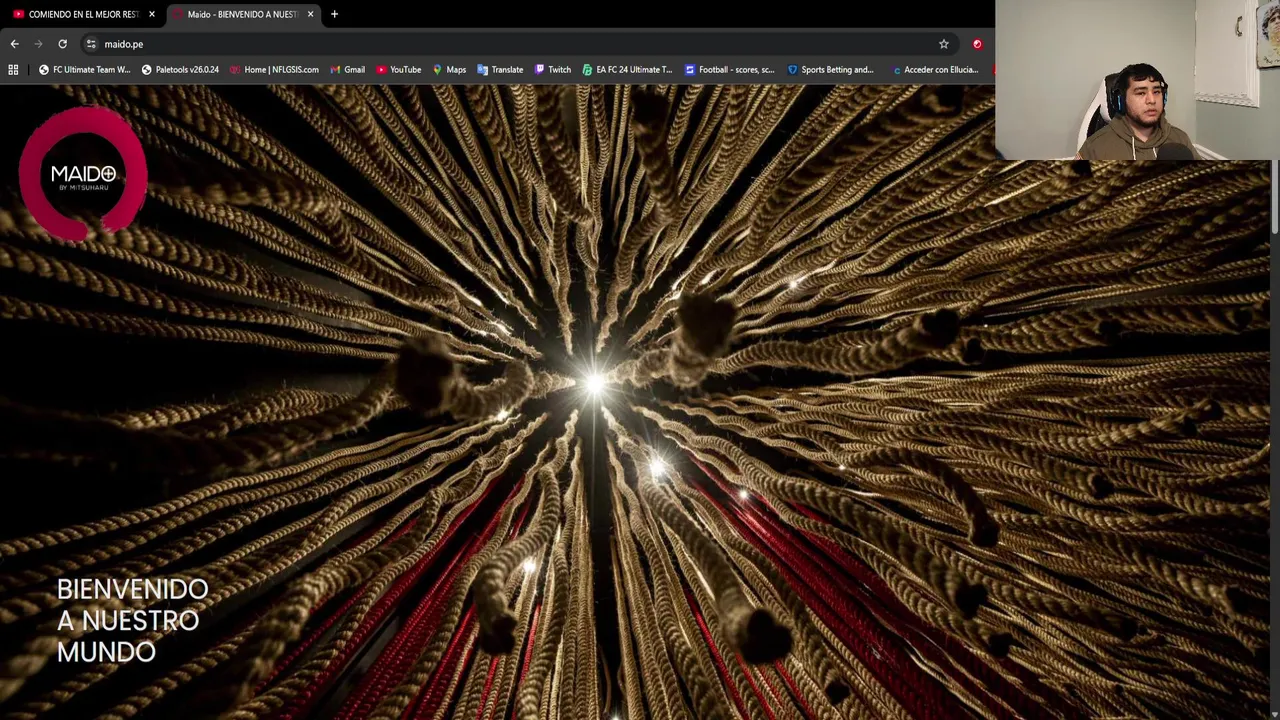Open the Maps bookmark
The width and height of the screenshot is (1280, 720).
tap(449, 70)
